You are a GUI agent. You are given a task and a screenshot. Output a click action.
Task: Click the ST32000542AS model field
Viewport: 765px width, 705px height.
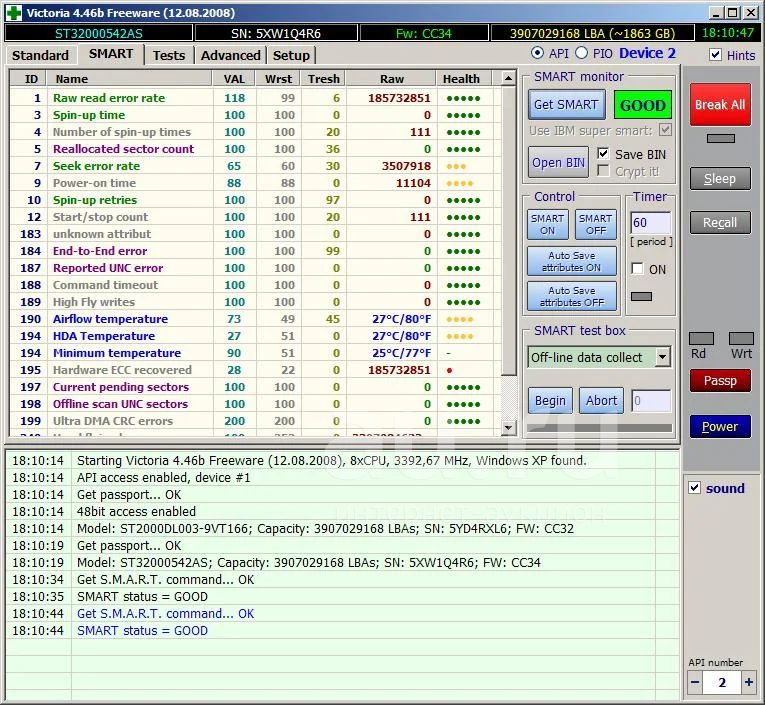point(99,33)
